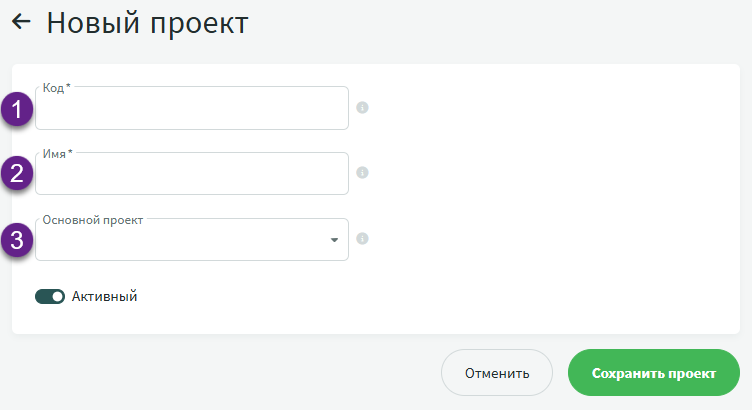Viewport: 752px width, 410px height.
Task: Click the info icon next to Имя field
Action: [362, 172]
